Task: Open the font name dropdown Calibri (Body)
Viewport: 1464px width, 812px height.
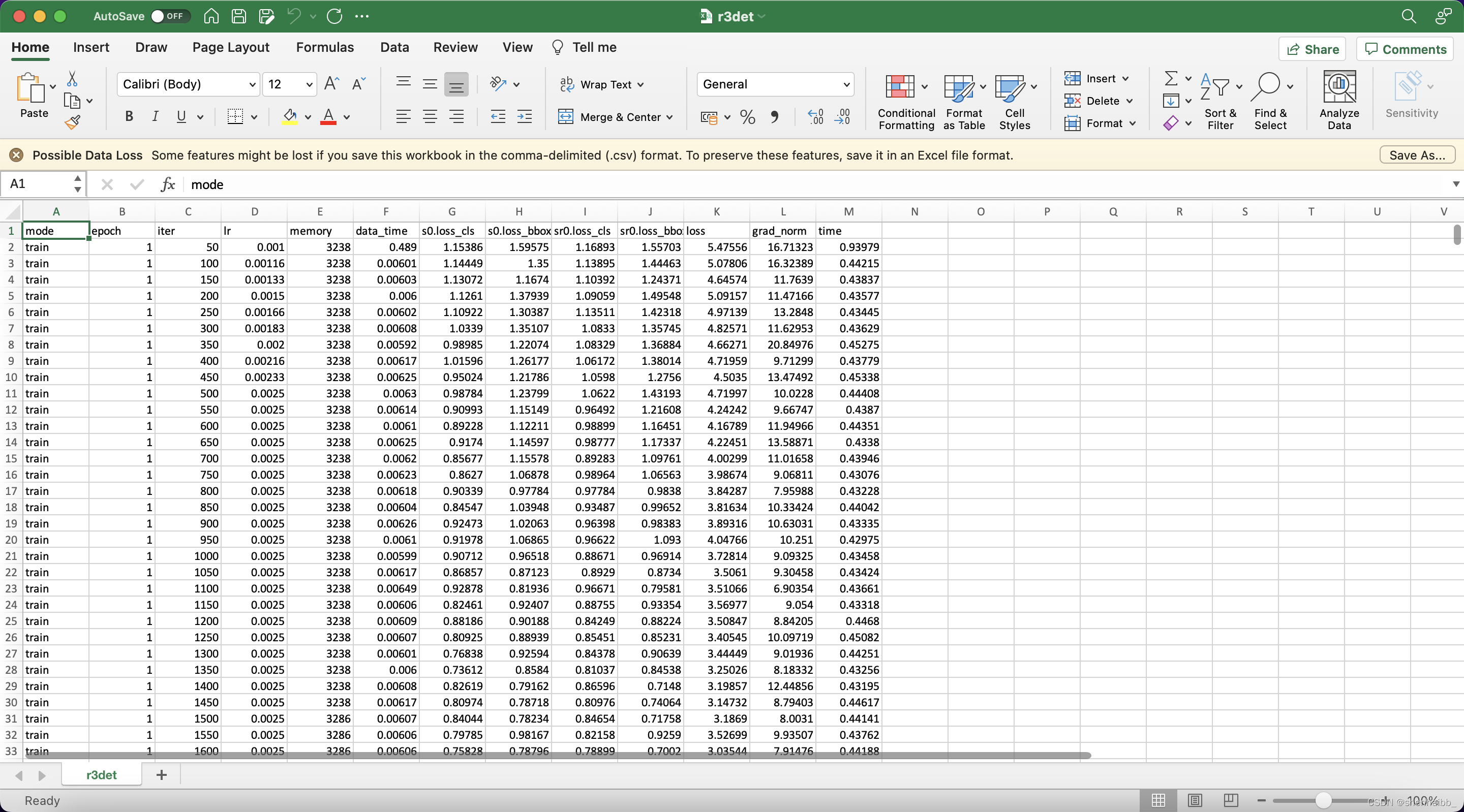Action: [x=252, y=85]
